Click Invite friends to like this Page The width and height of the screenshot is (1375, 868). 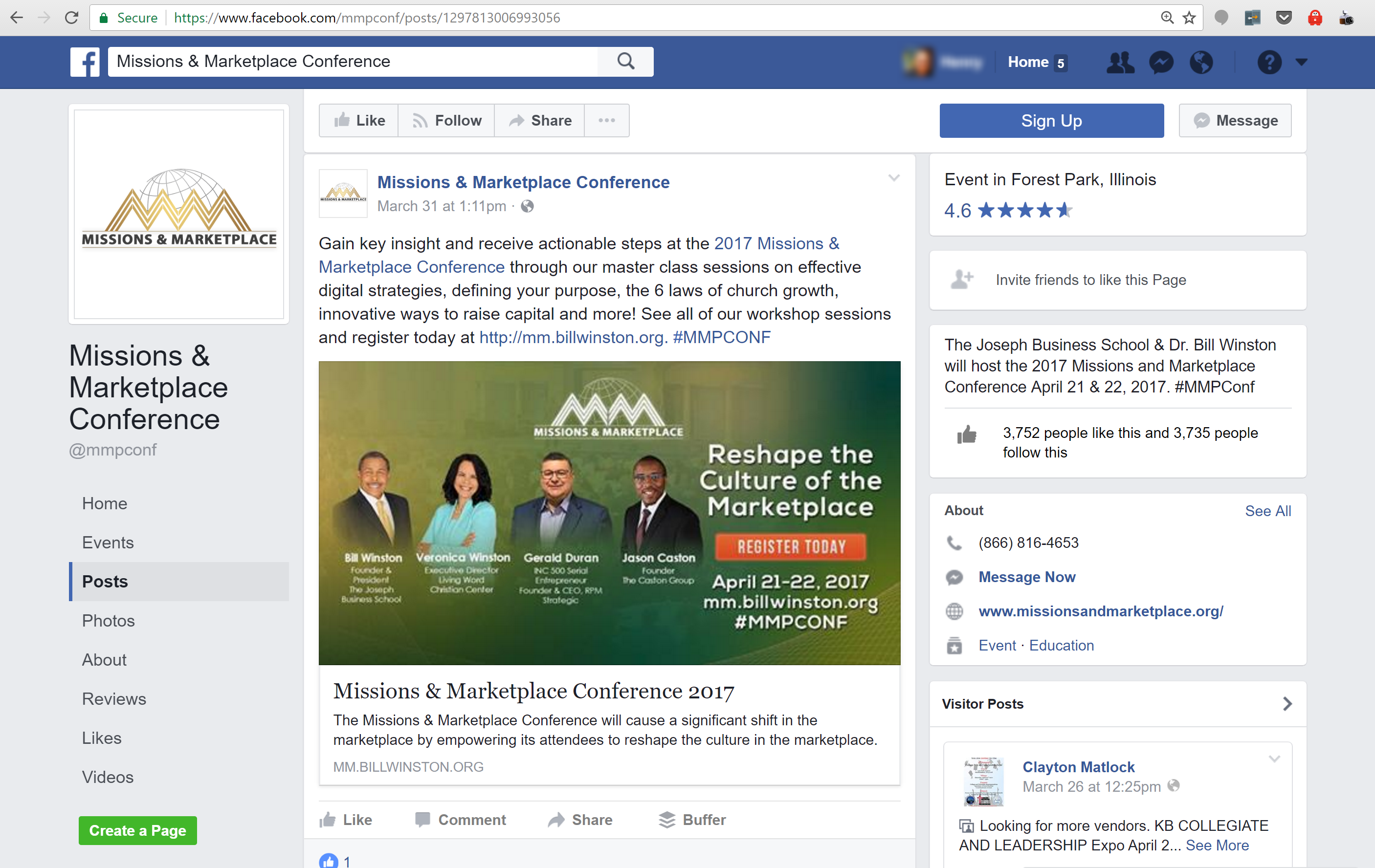1090,280
